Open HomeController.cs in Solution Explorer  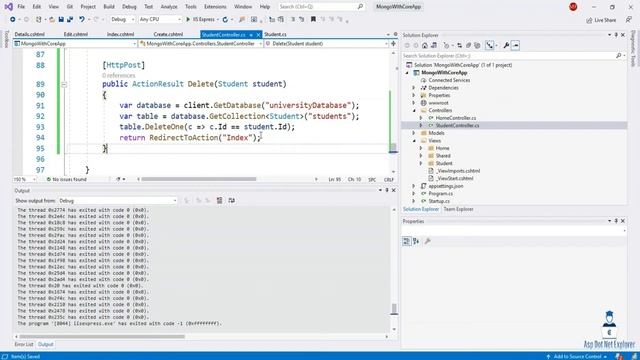[456, 118]
